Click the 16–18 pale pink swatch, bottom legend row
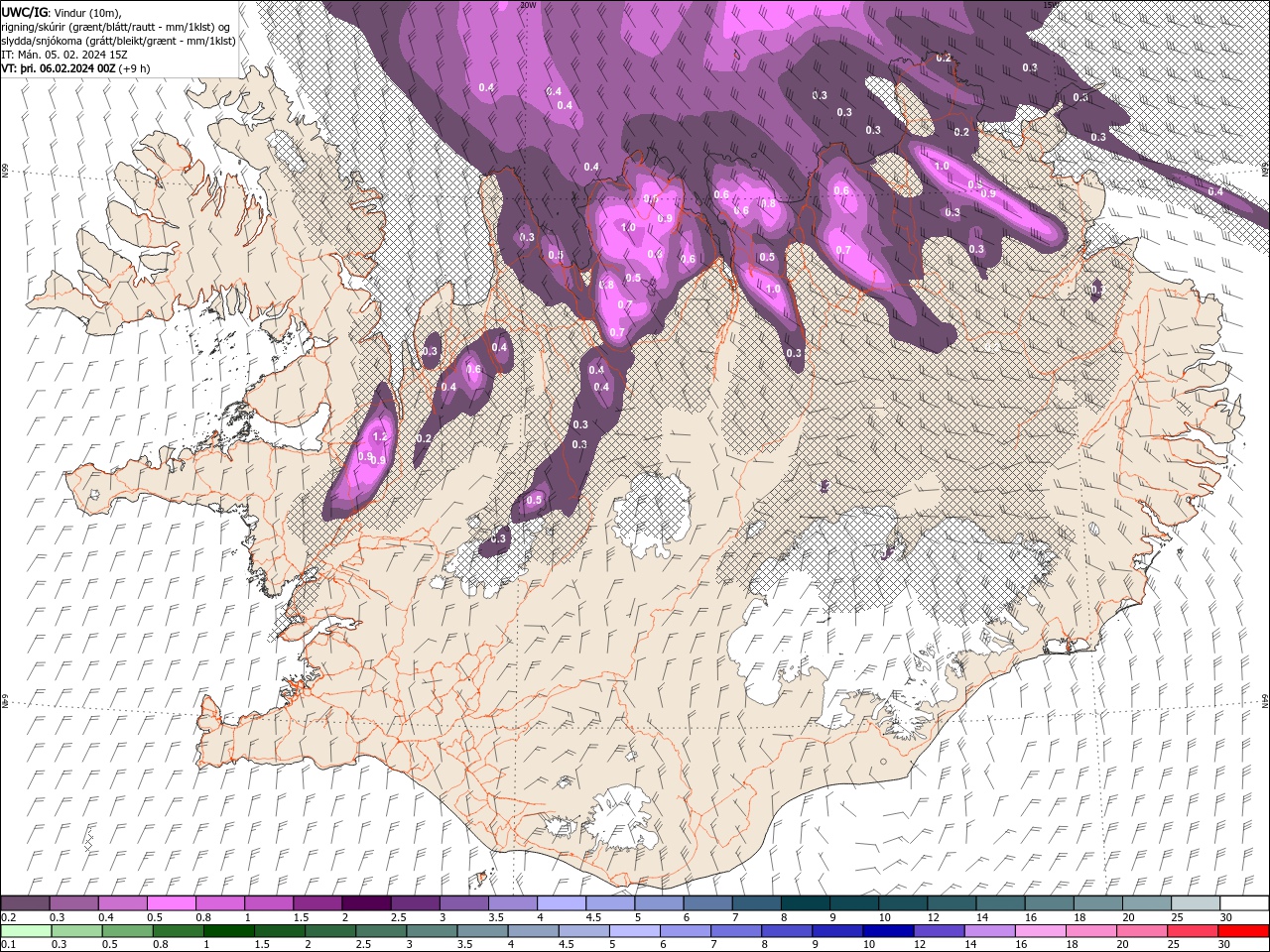This screenshot has height=952, width=1270. (1041, 931)
